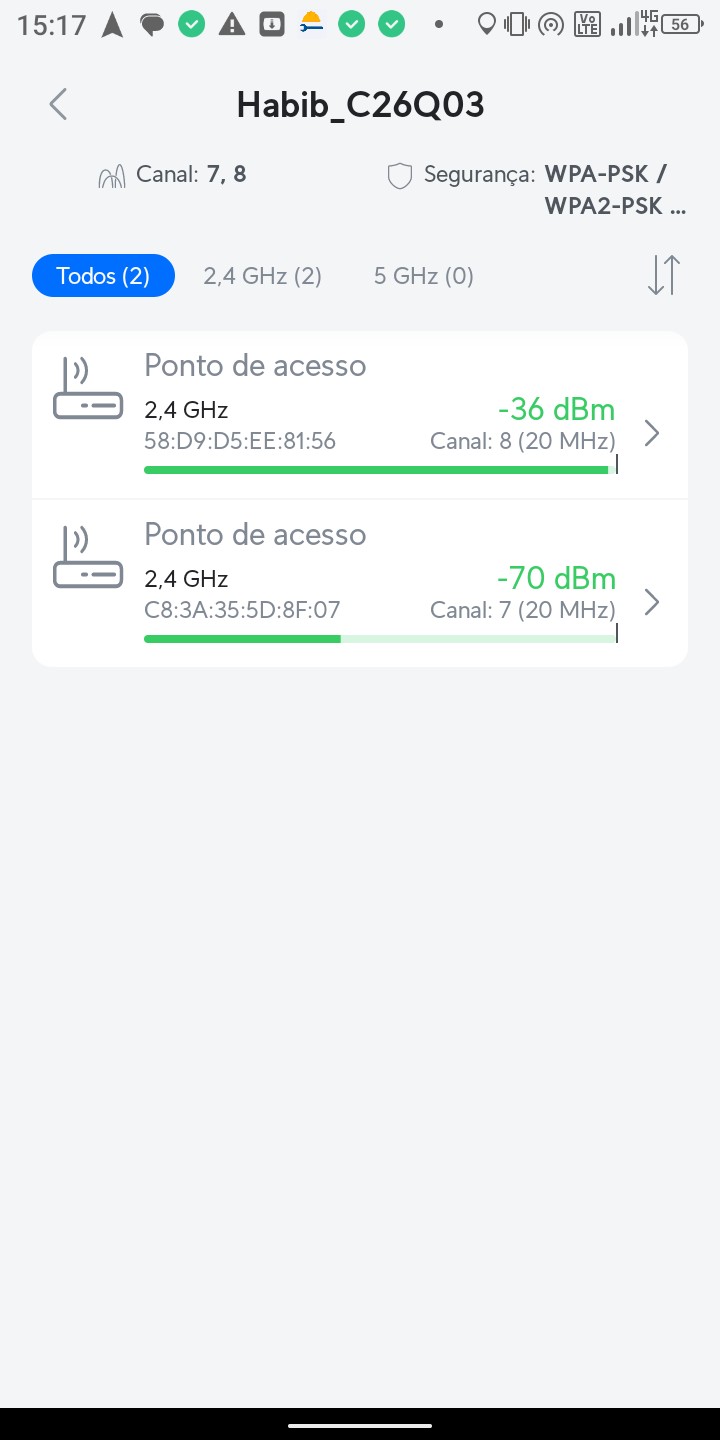Tap the -70 dBm signal strength bar

coord(379,638)
